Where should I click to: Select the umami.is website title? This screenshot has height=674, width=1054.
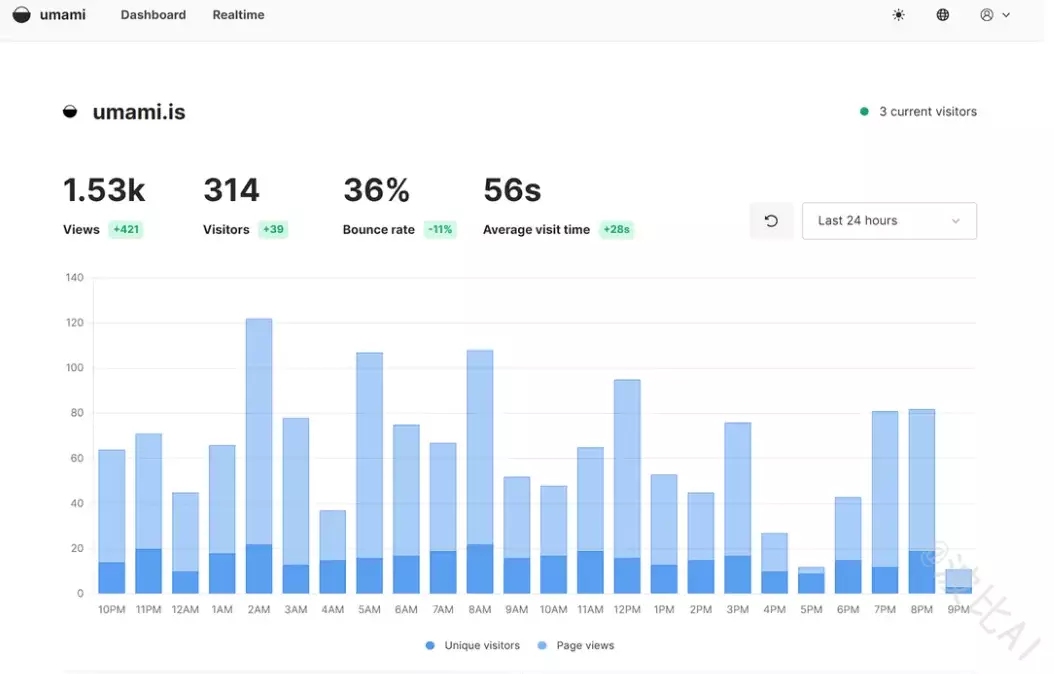tap(139, 112)
